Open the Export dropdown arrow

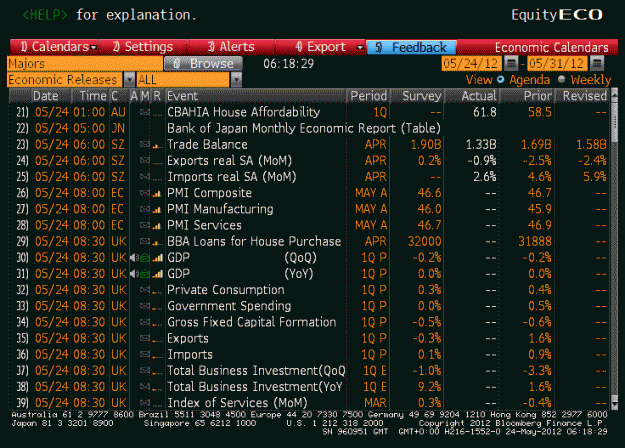(360, 47)
